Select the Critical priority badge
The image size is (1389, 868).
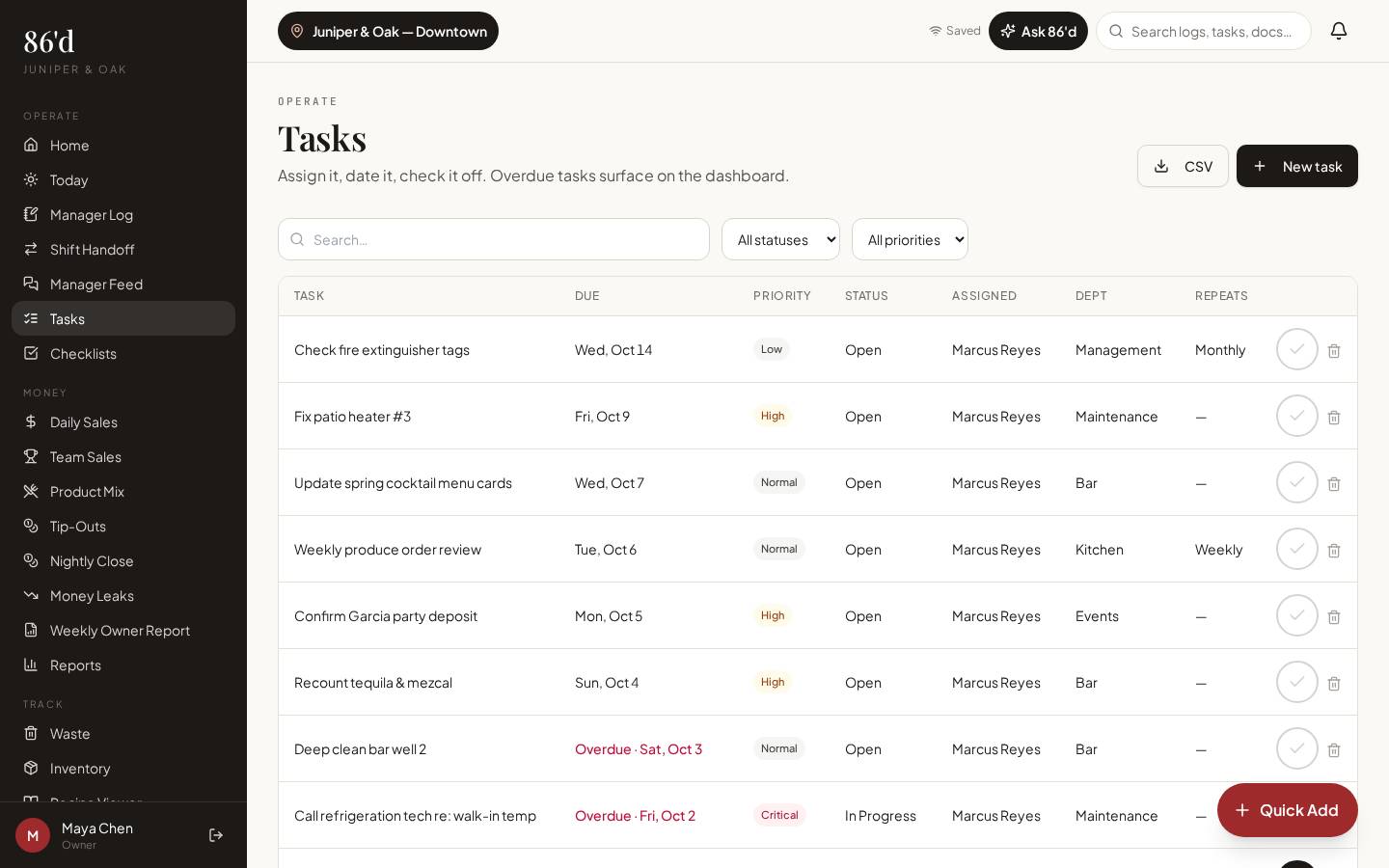[x=779, y=815]
